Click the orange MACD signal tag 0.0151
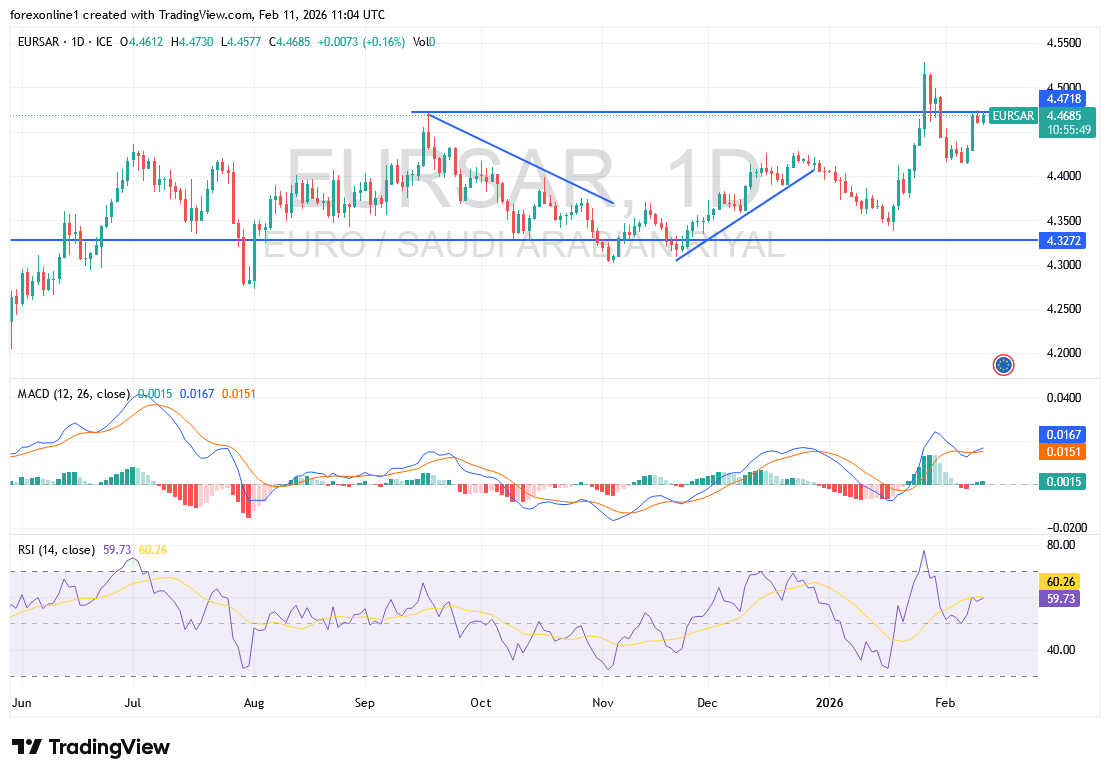 pos(1061,452)
